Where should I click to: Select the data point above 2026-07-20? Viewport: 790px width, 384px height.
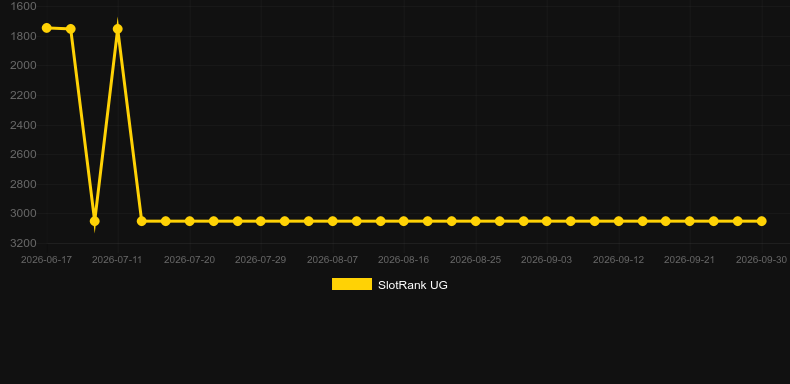(x=189, y=221)
